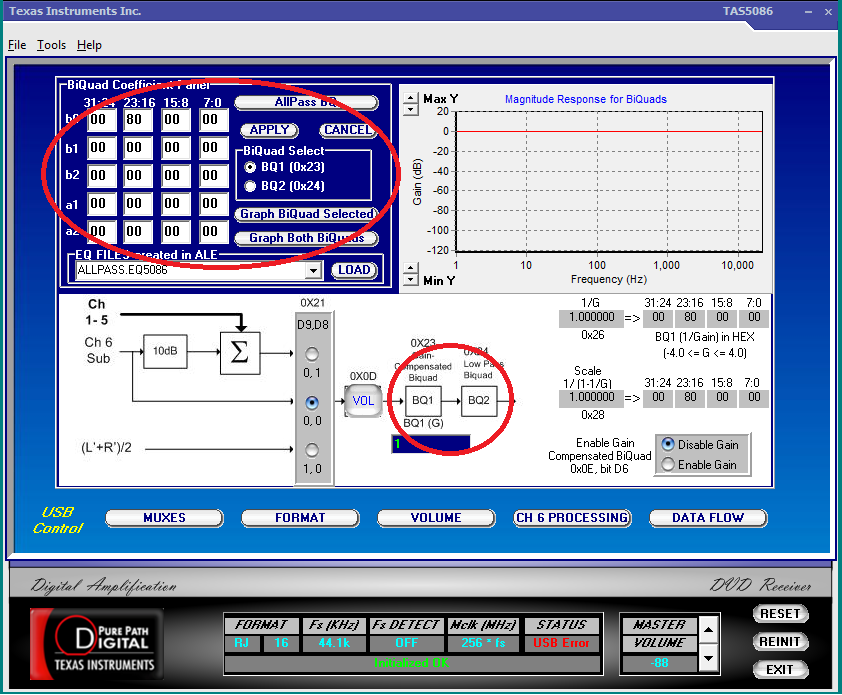Click the VOL block in signal chain

pos(363,400)
